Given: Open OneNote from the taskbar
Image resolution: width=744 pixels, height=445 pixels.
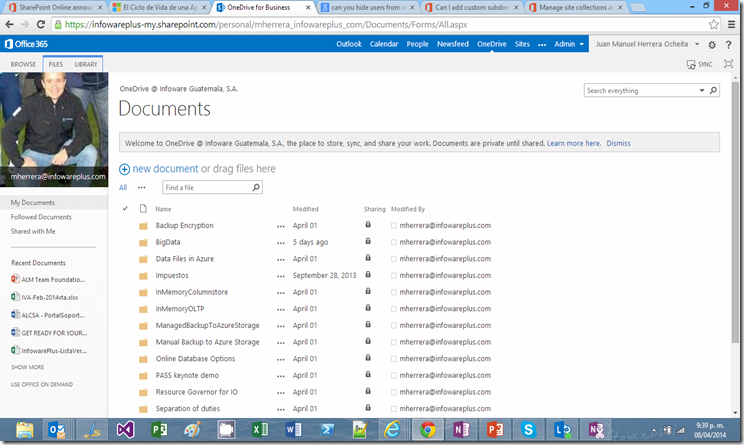Looking at the screenshot, I should (x=461, y=430).
